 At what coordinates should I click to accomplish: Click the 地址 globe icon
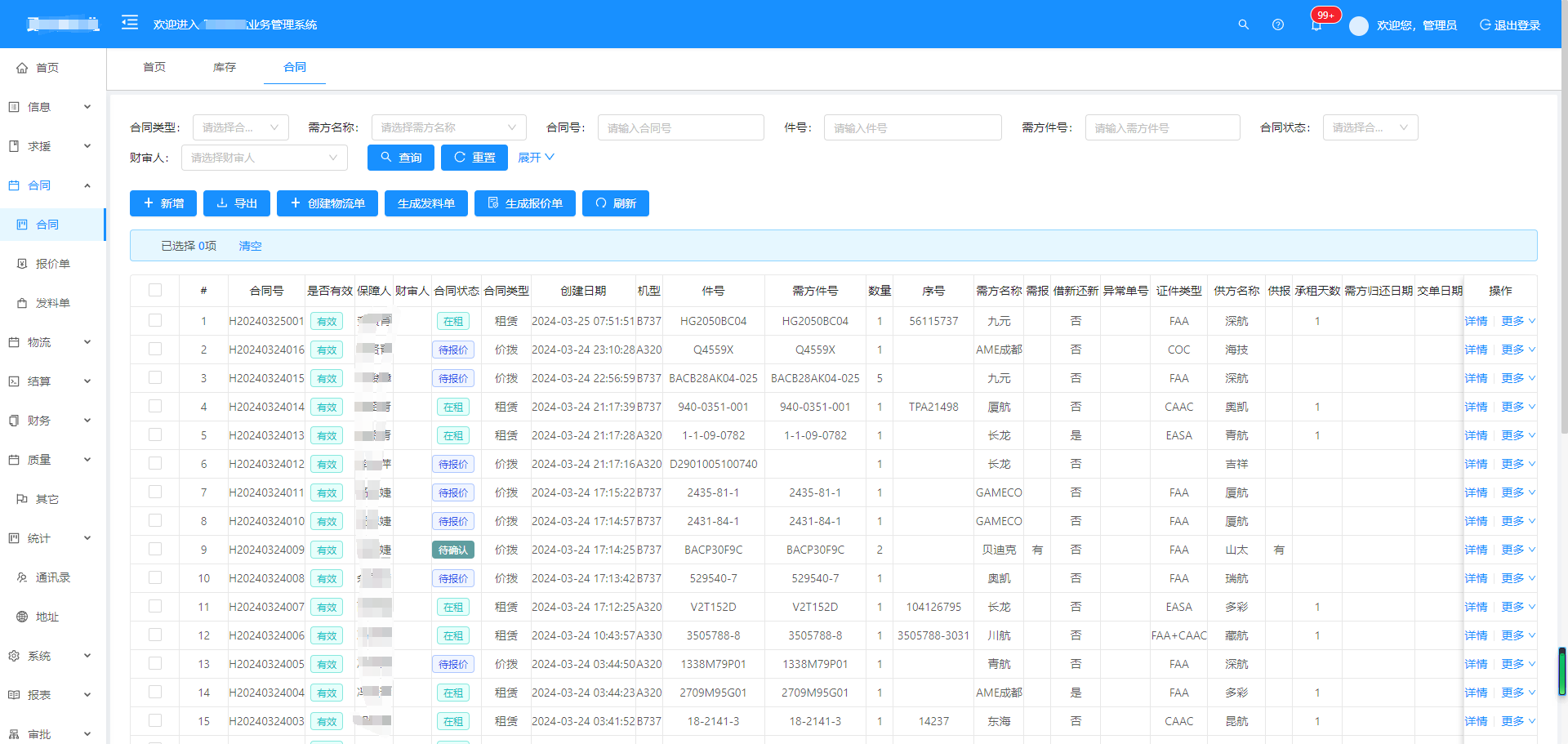[22, 617]
